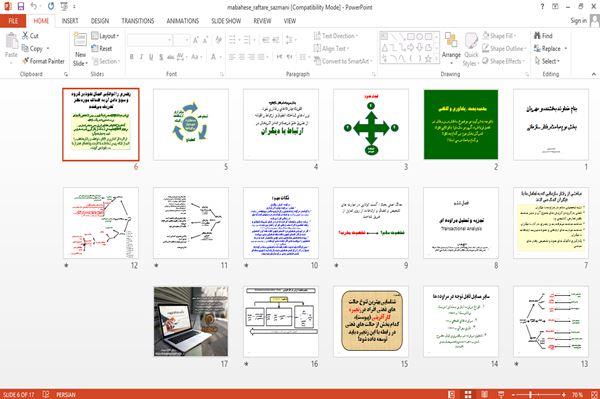Open the font size combo box
The width and height of the screenshot is (600, 399).
coord(181,40)
